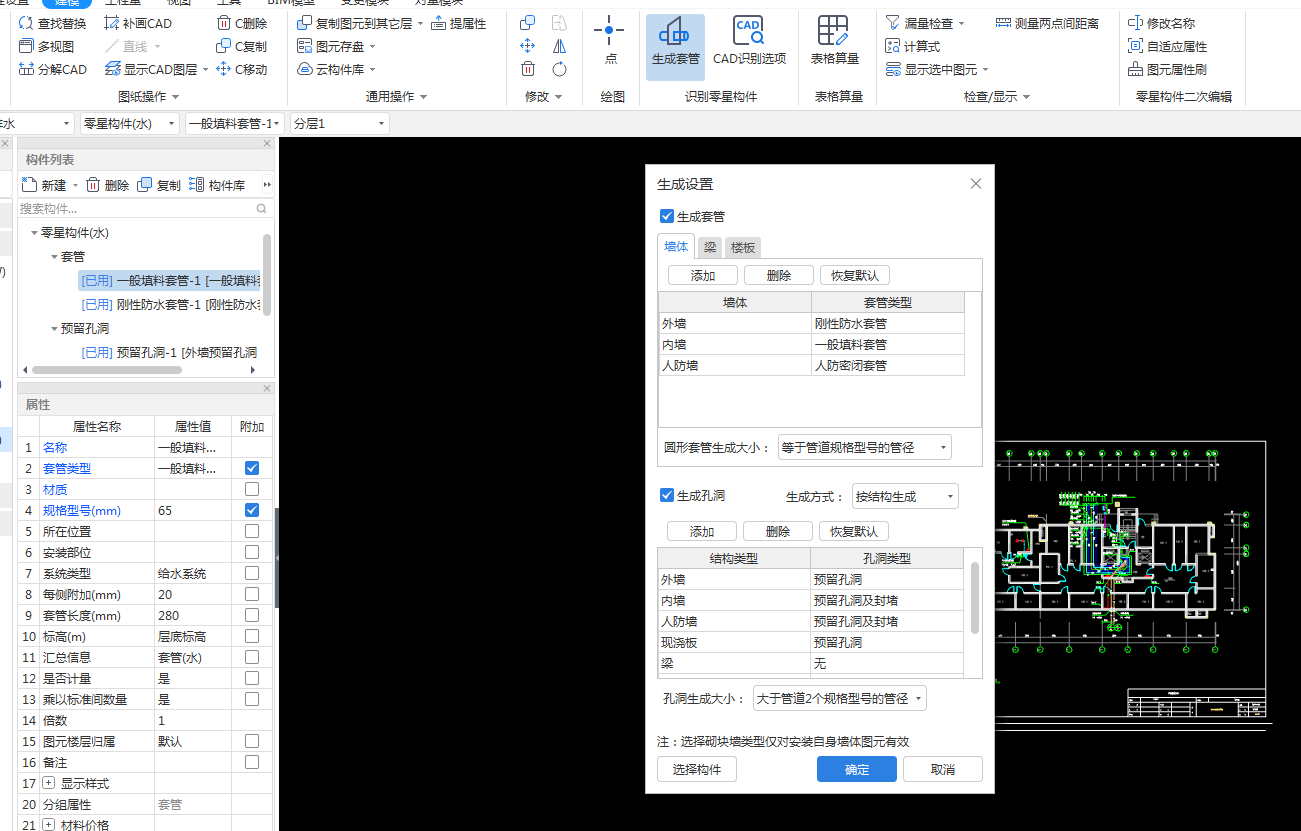Click 恢复默认 above the 结构类型 table

tap(854, 531)
